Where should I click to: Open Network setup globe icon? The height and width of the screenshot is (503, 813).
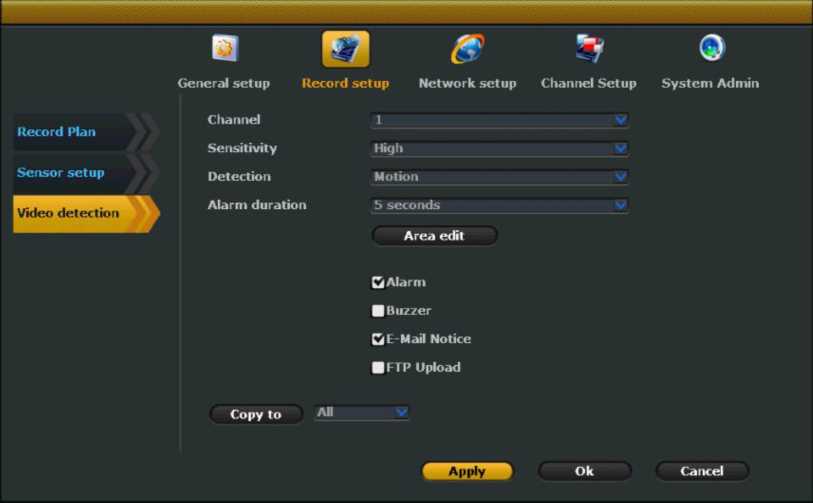pos(467,49)
